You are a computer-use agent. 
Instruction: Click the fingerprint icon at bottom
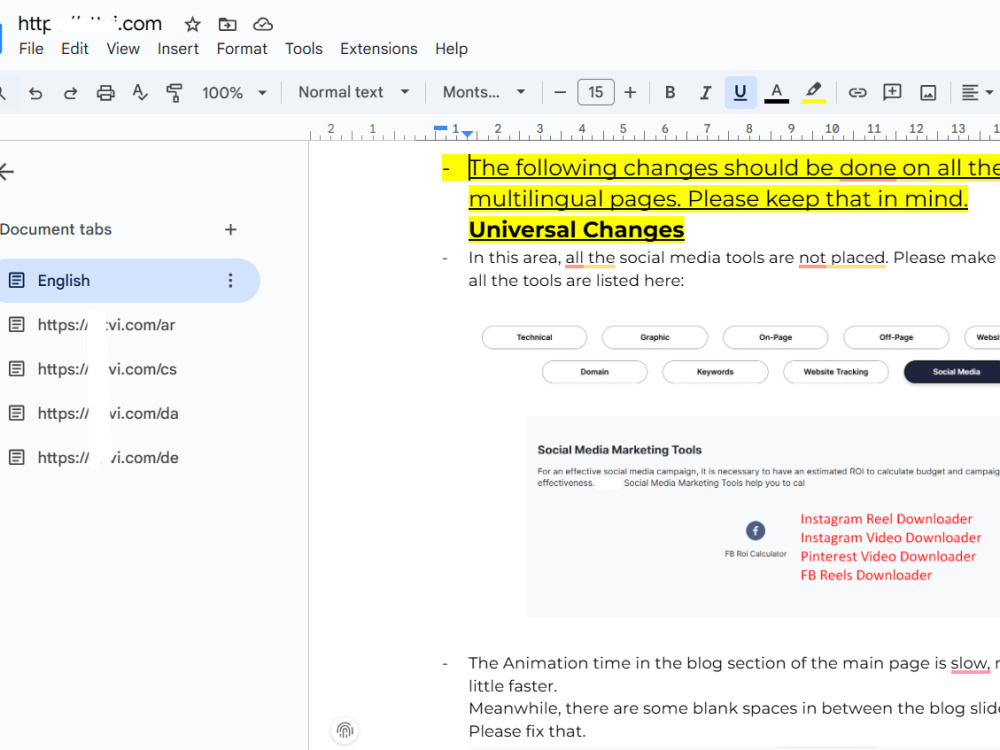[345, 730]
